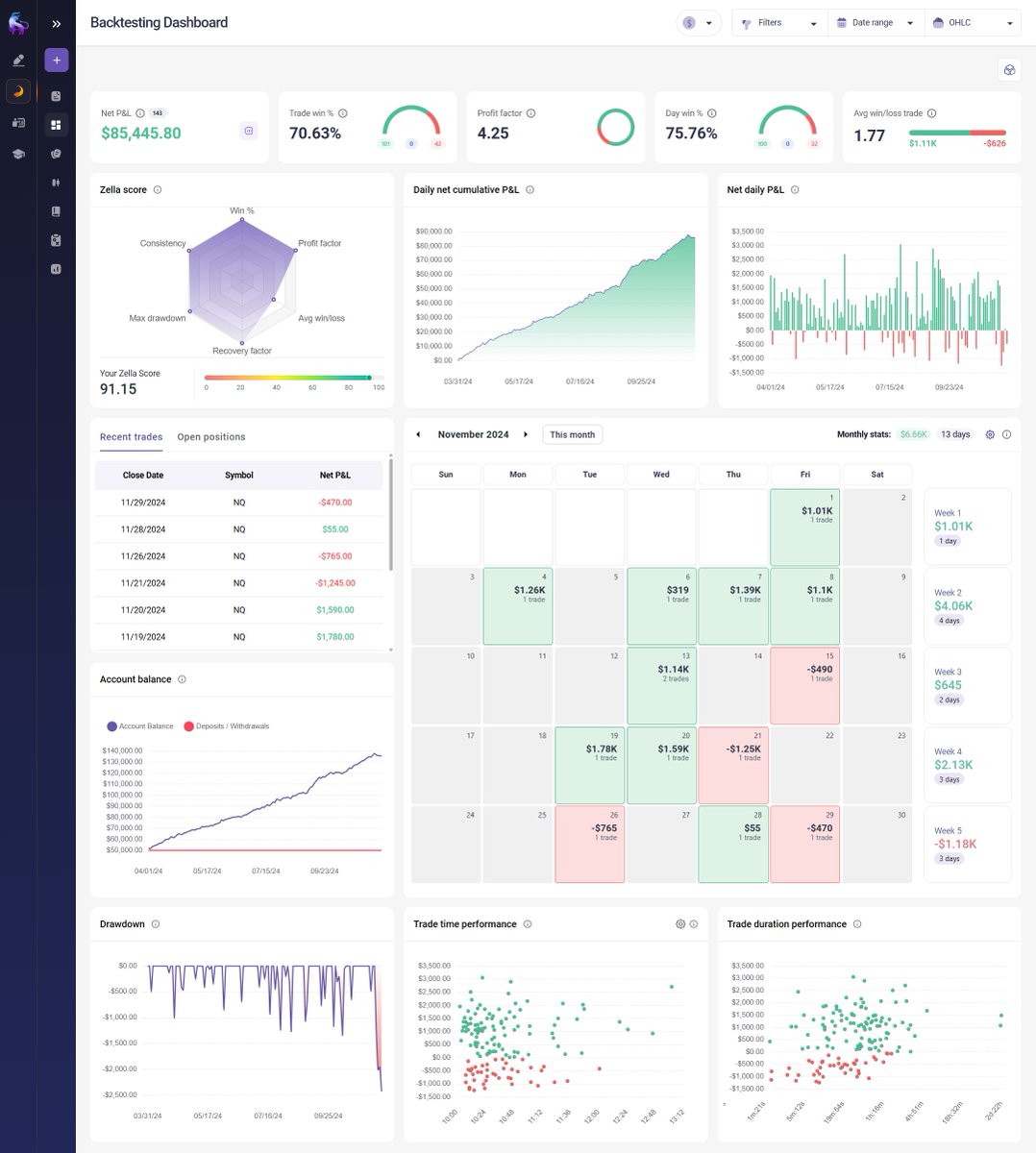The image size is (1036, 1153).
Task: Click the Account balance info icon
Action: [x=182, y=679]
